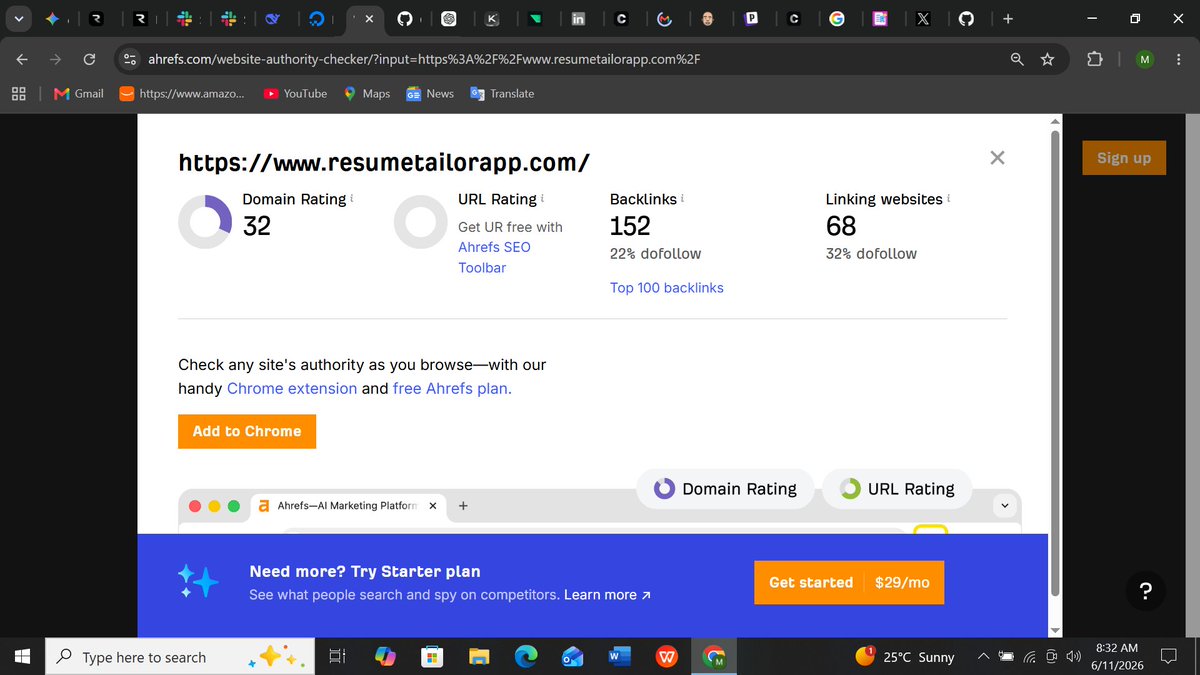Launch Microsoft Edge from the taskbar
Screen dimensions: 1200x675
526,657
